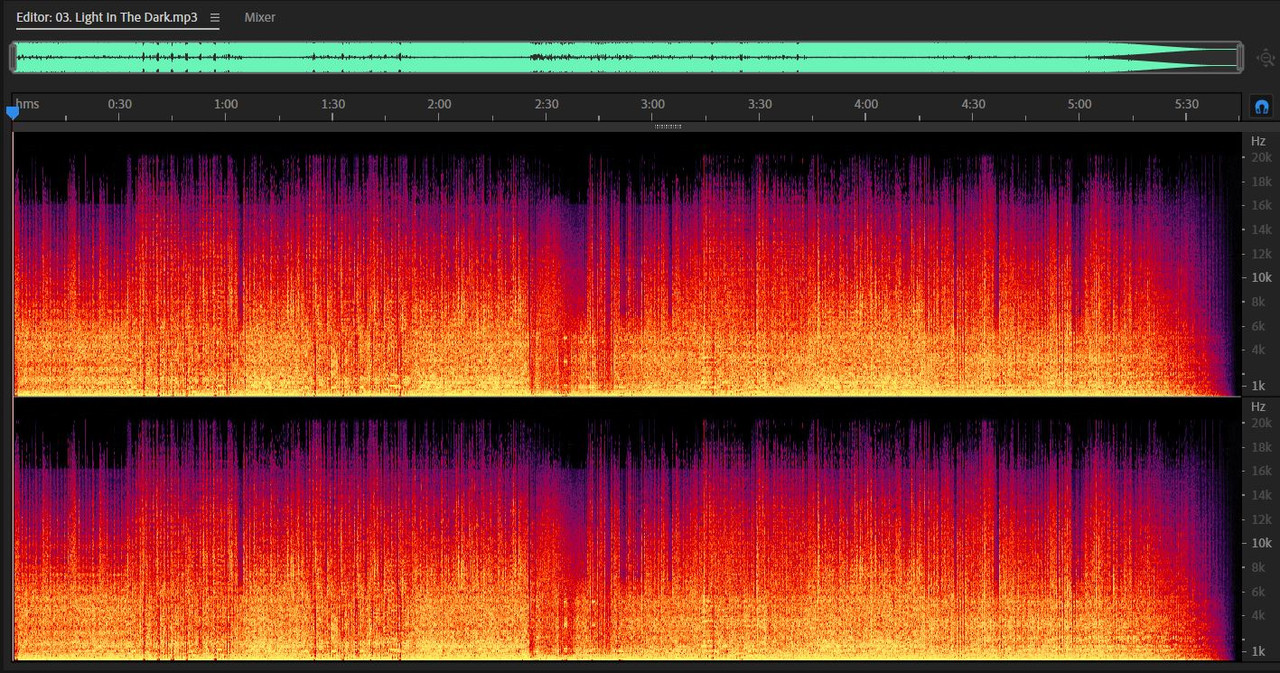The image size is (1280, 673).
Task: Click inside the upper channel spectrogram display
Action: click(627, 264)
